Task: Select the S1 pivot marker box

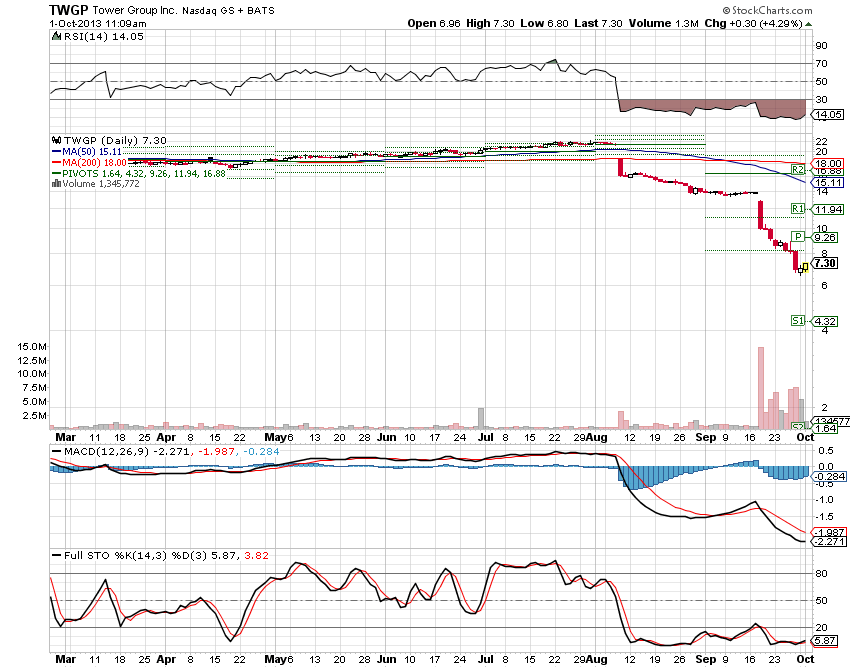Action: (797, 320)
